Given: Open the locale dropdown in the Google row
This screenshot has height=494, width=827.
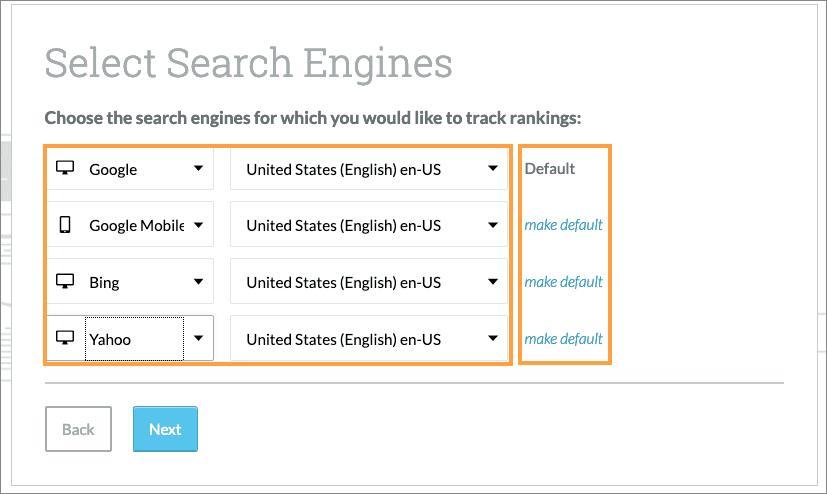Looking at the screenshot, I should coord(368,169).
